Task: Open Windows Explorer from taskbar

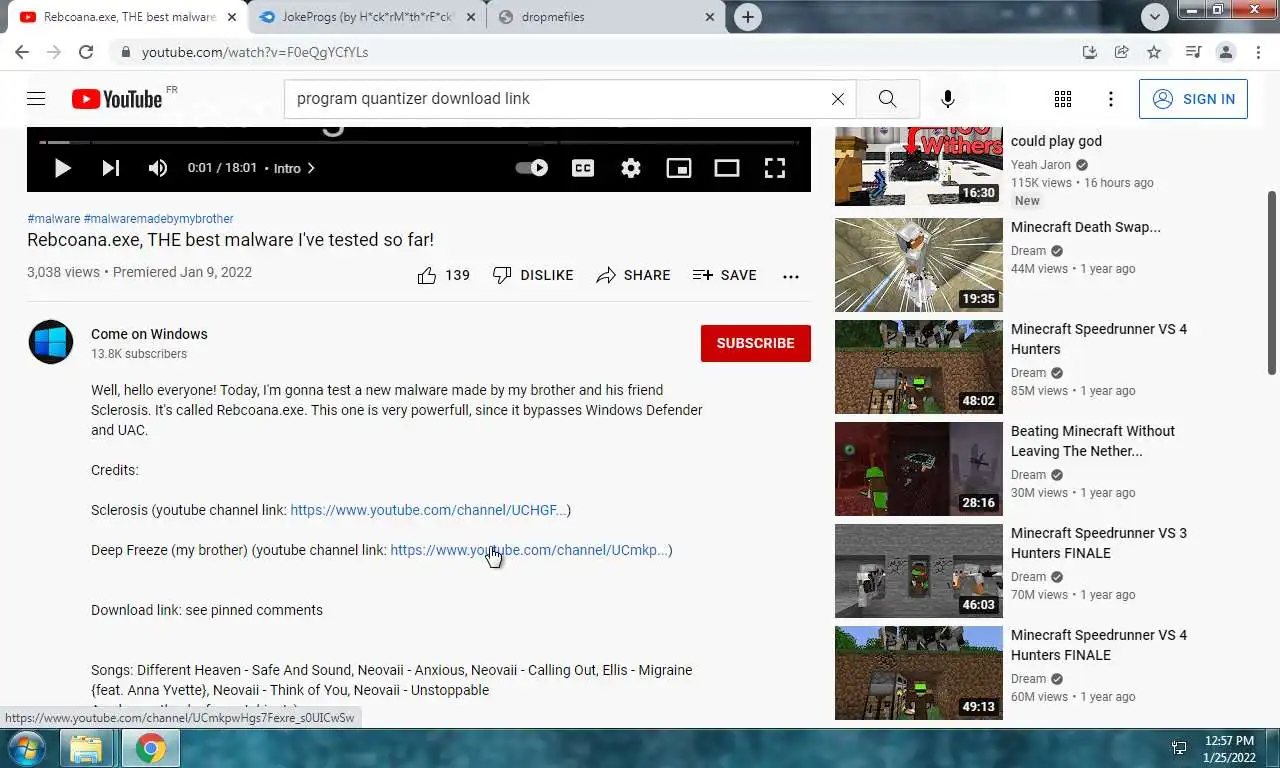Action: (x=86, y=748)
